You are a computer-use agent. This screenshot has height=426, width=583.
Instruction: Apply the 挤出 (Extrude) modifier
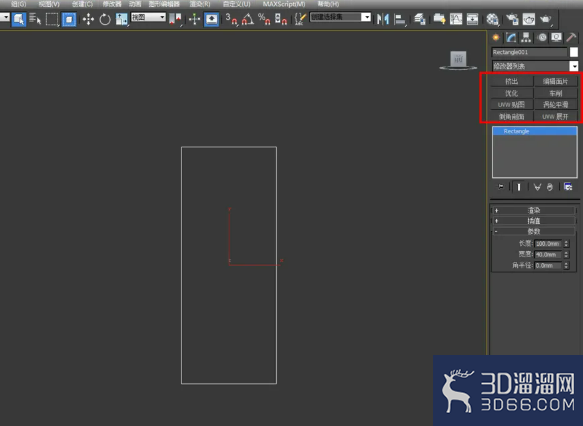(x=512, y=81)
